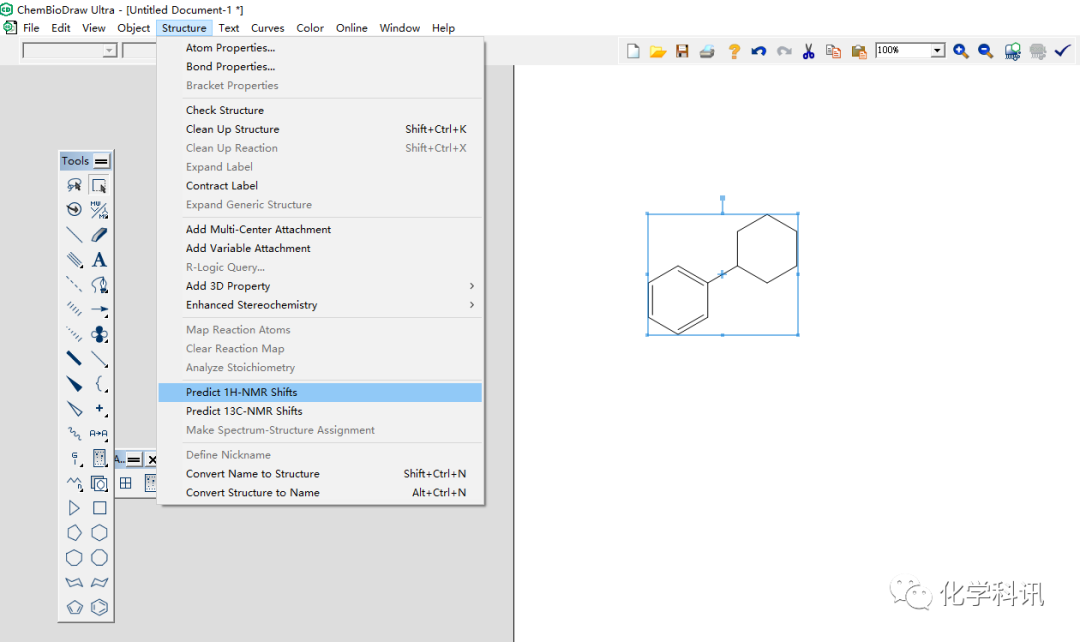This screenshot has height=642, width=1080.
Task: Click the Print icon in toolbar
Action: click(x=707, y=51)
